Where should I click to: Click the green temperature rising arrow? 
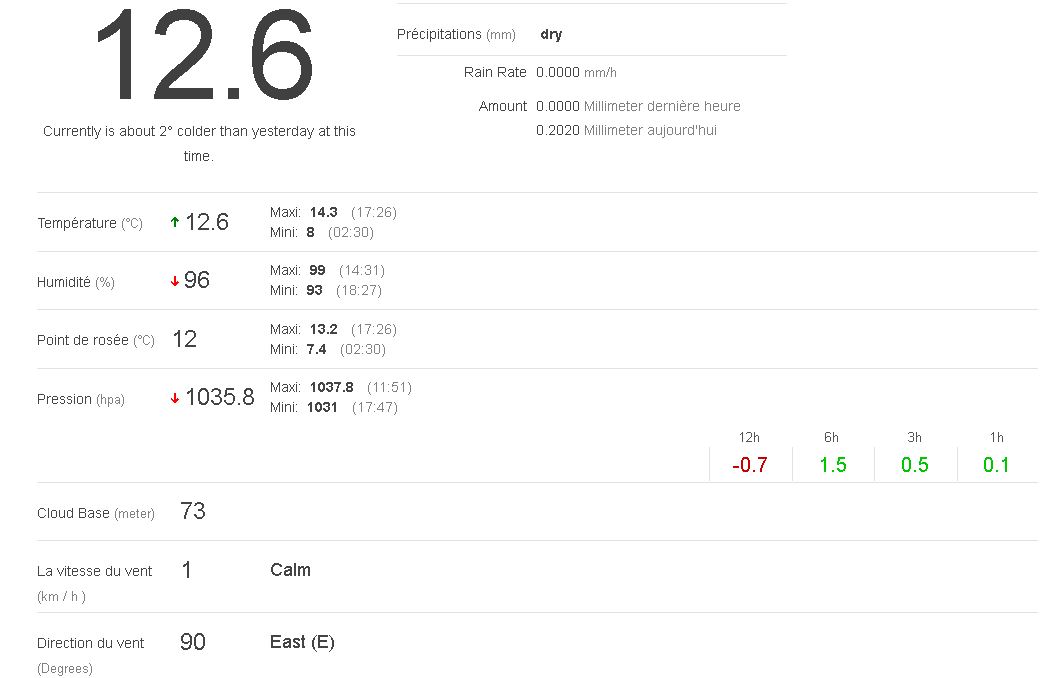[x=175, y=223]
